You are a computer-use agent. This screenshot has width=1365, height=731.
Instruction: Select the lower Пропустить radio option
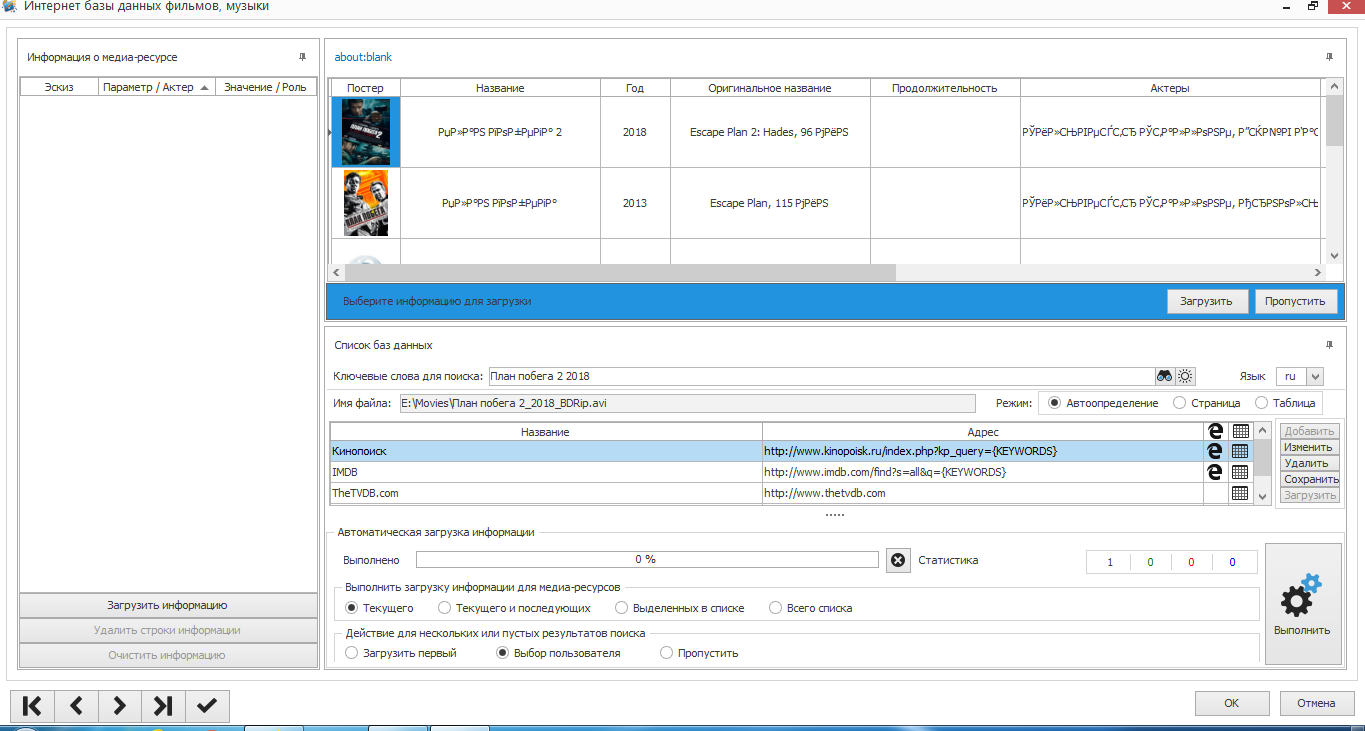[x=667, y=653]
